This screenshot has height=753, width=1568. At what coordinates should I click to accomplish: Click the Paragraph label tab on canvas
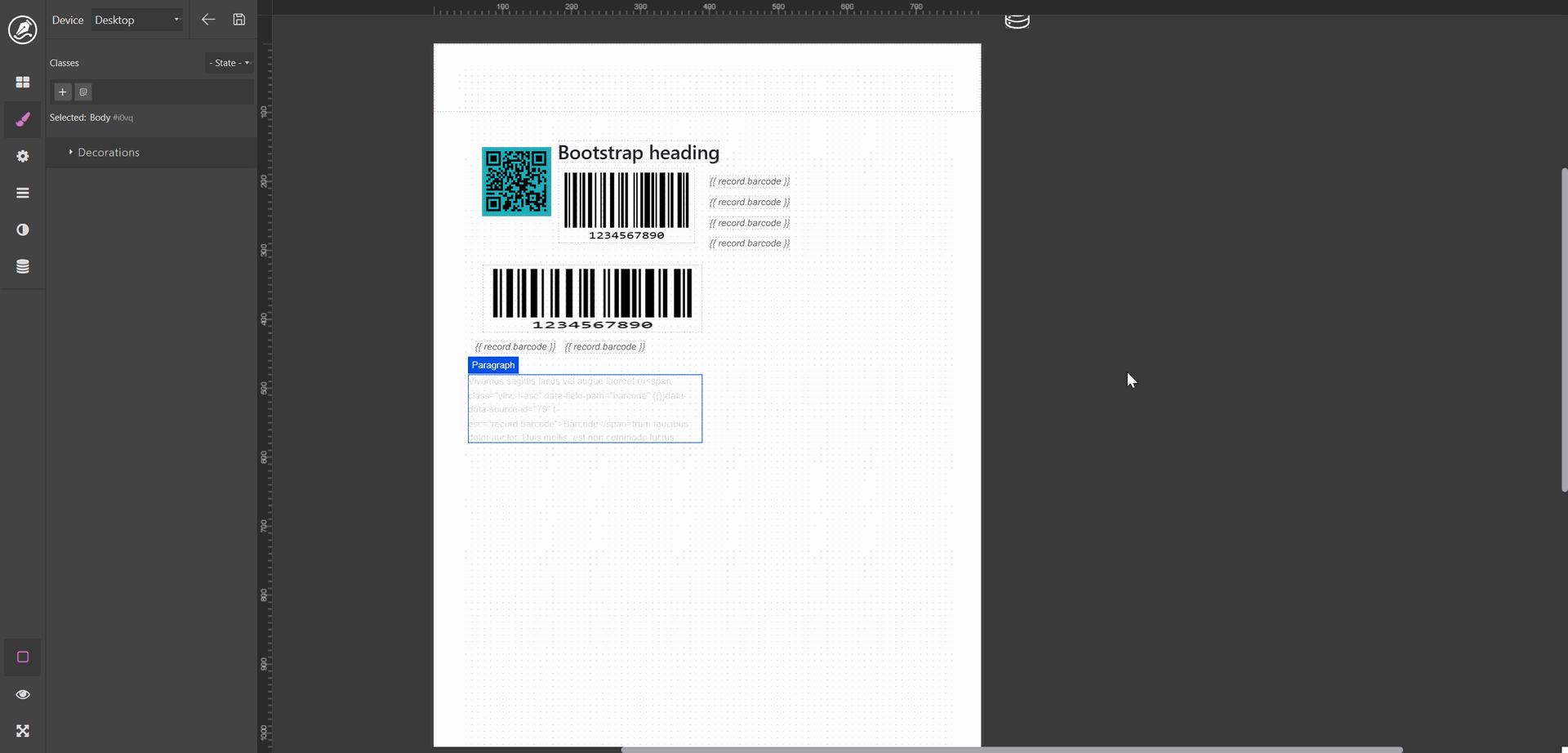[x=493, y=365]
